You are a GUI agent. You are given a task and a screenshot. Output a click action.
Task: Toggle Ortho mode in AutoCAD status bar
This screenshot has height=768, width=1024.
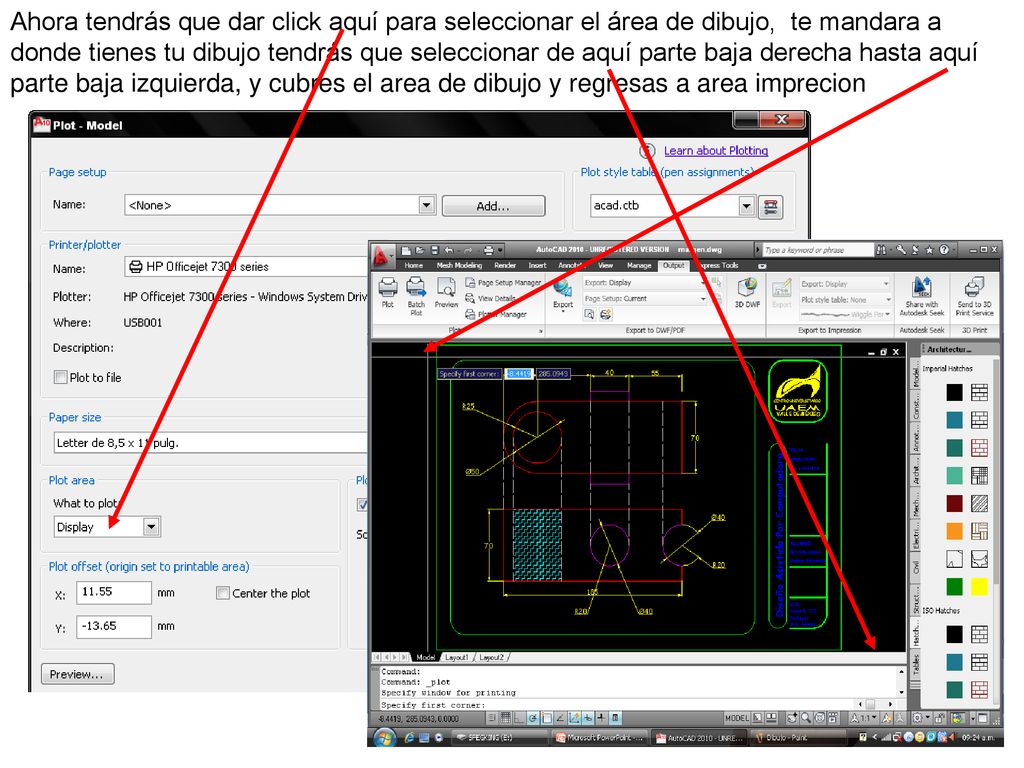(x=519, y=718)
